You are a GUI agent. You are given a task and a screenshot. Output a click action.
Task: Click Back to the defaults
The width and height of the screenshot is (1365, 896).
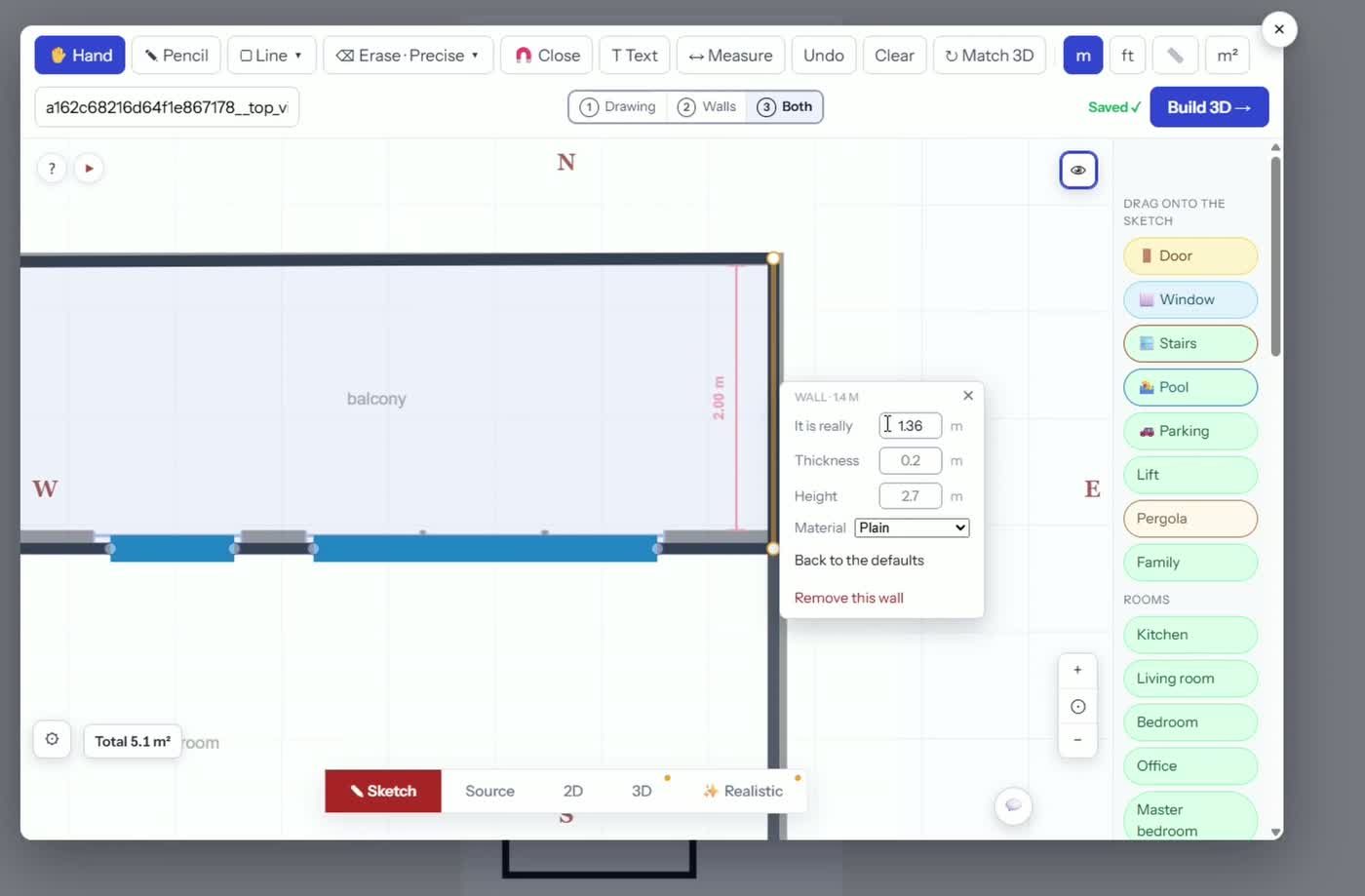[x=859, y=560]
